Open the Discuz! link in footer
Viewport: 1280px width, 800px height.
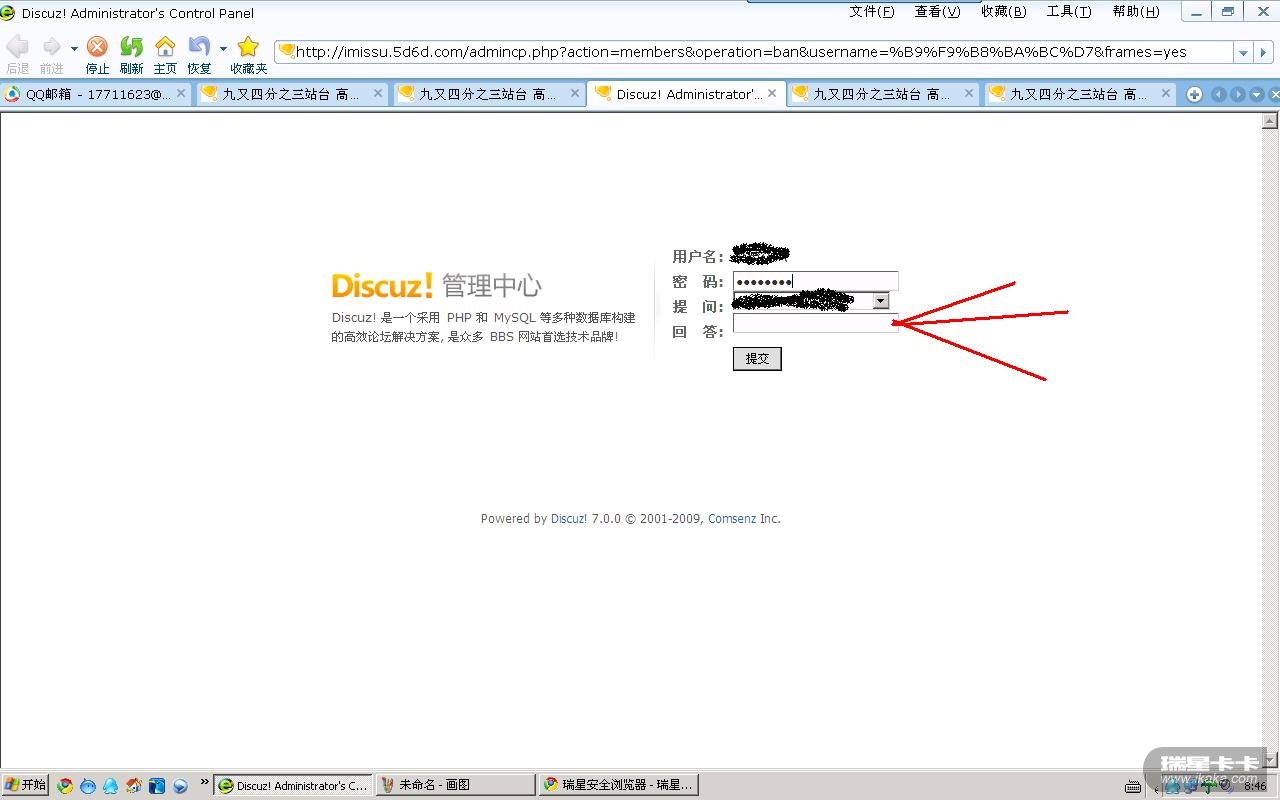coord(569,519)
